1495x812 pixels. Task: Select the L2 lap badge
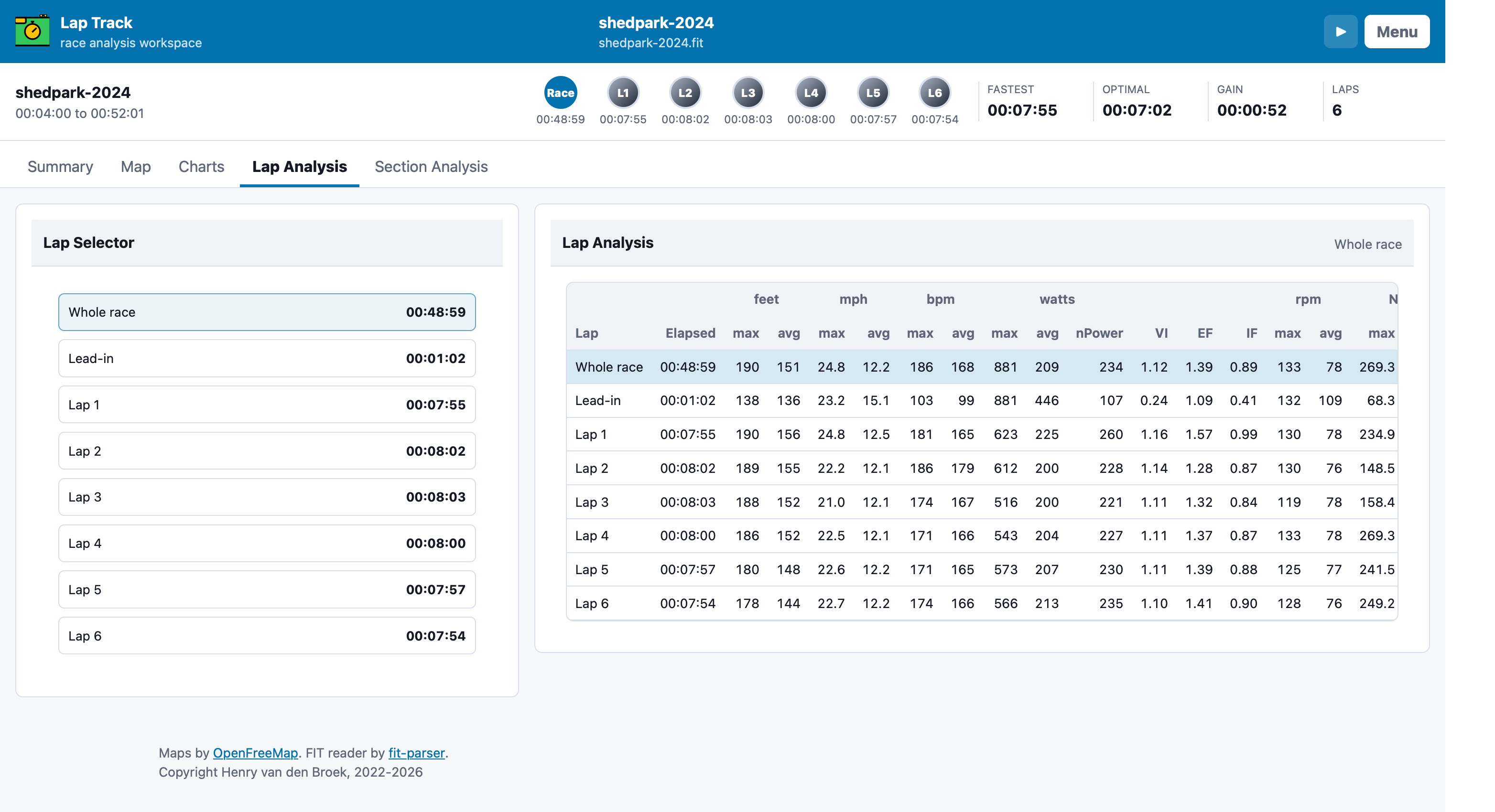coord(685,93)
